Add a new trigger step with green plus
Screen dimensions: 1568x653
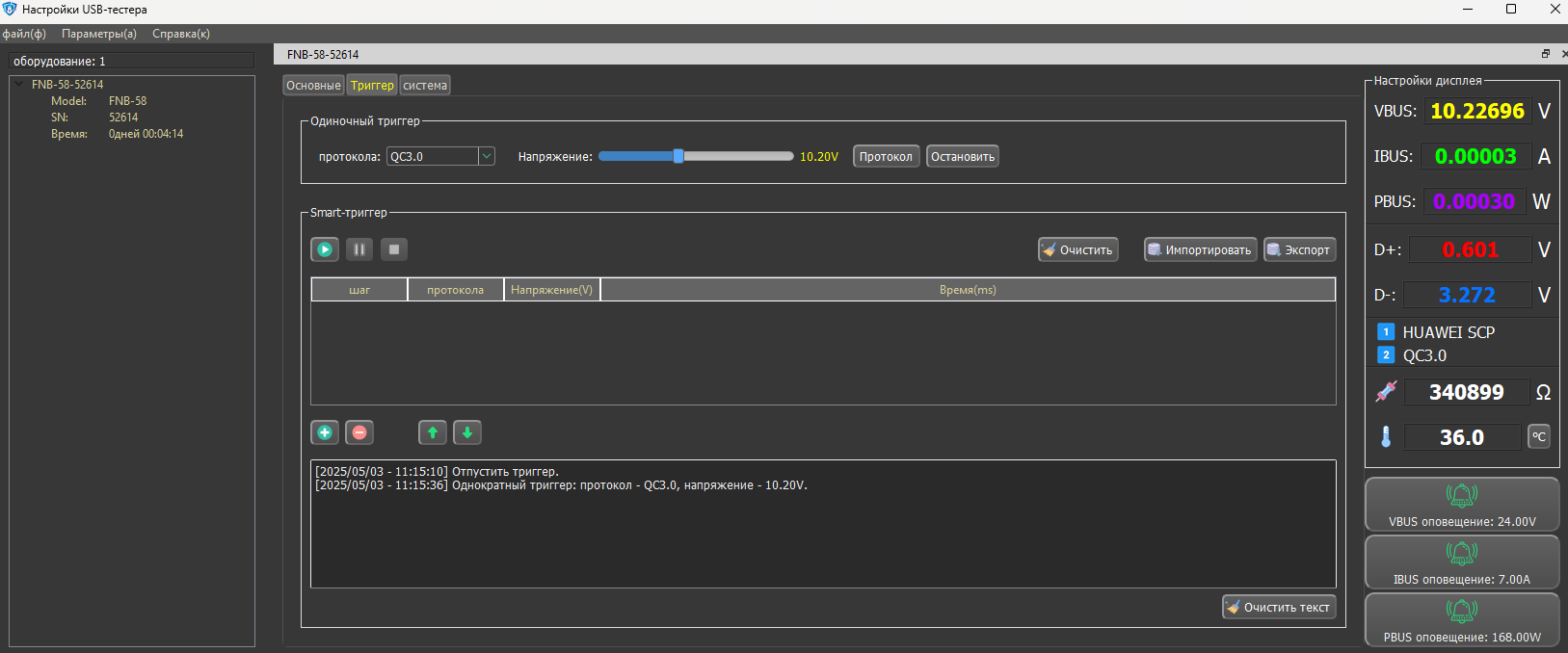click(x=325, y=432)
